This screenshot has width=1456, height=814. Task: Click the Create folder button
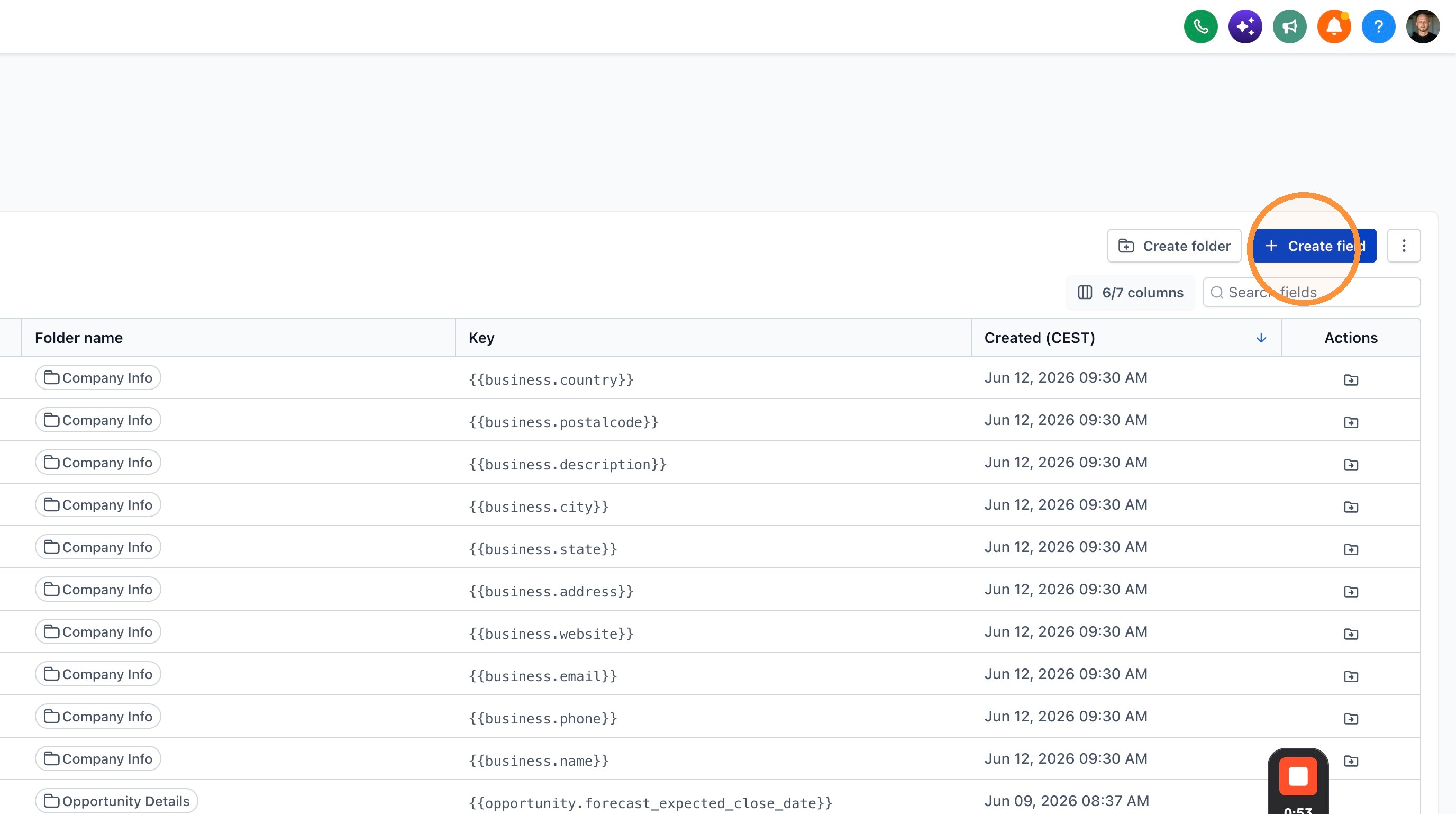pos(1174,246)
